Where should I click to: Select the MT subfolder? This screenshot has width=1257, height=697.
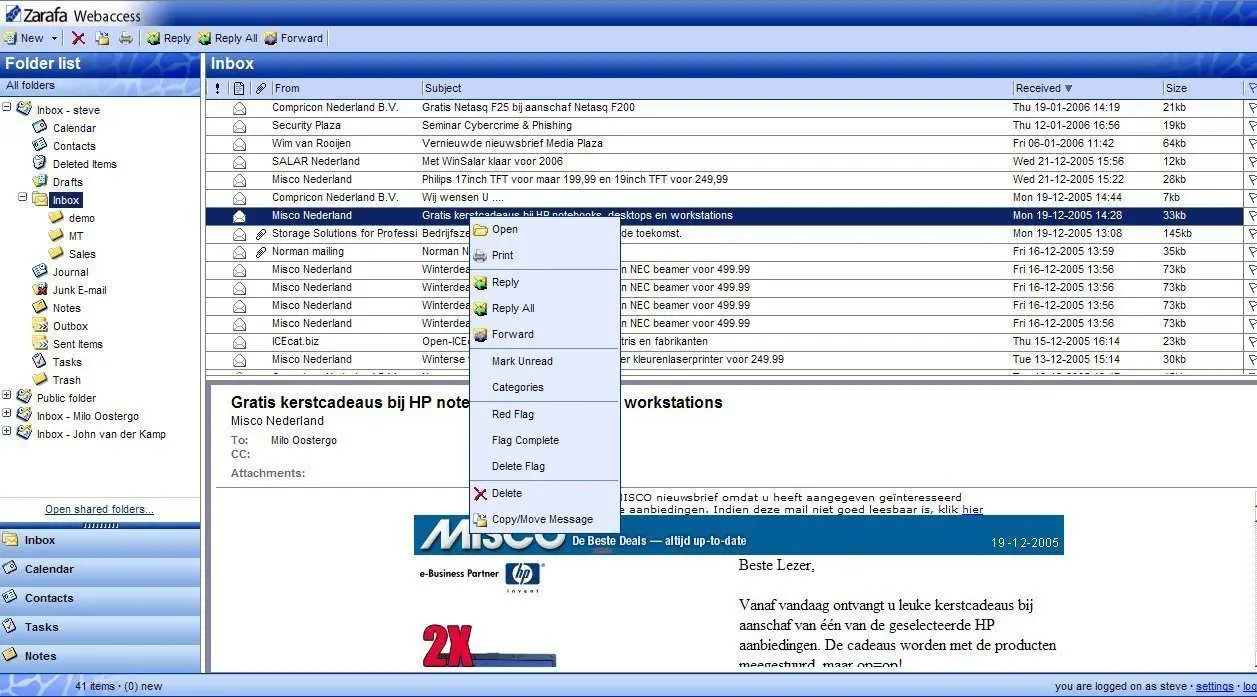coord(76,236)
